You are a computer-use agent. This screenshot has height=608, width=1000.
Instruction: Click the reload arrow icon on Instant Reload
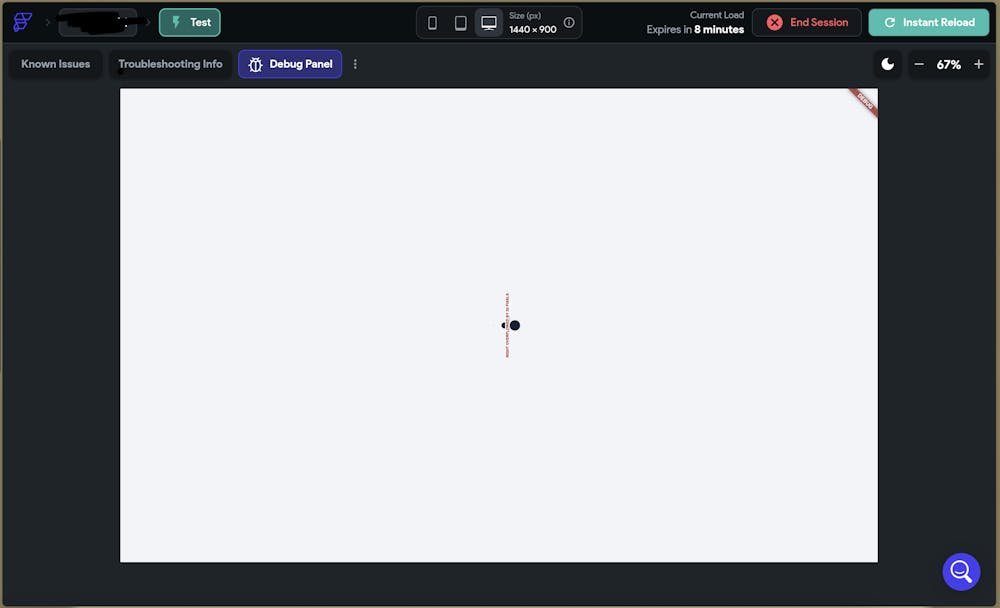[x=889, y=22]
